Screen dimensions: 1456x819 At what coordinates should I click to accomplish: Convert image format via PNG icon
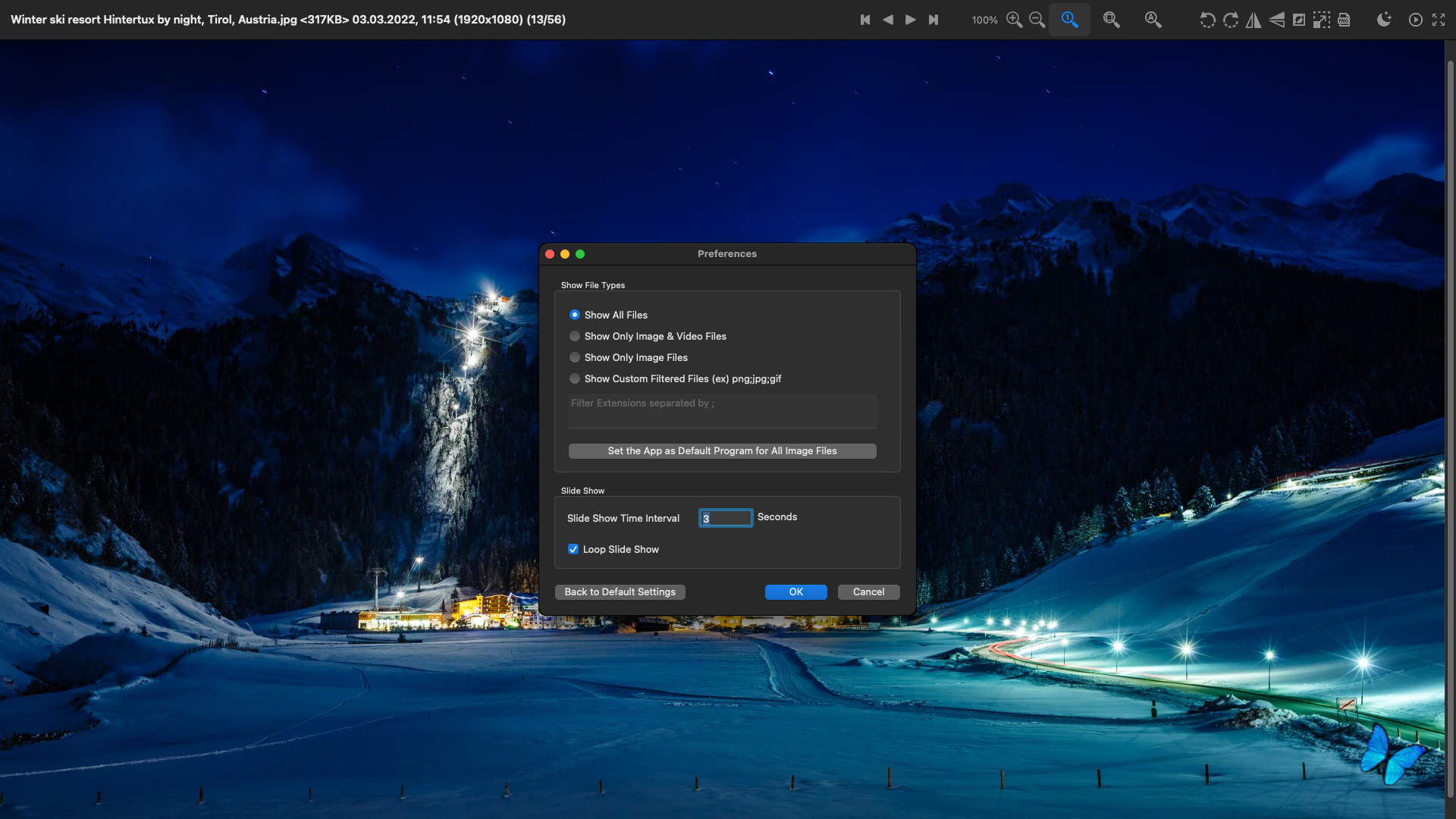(1345, 20)
